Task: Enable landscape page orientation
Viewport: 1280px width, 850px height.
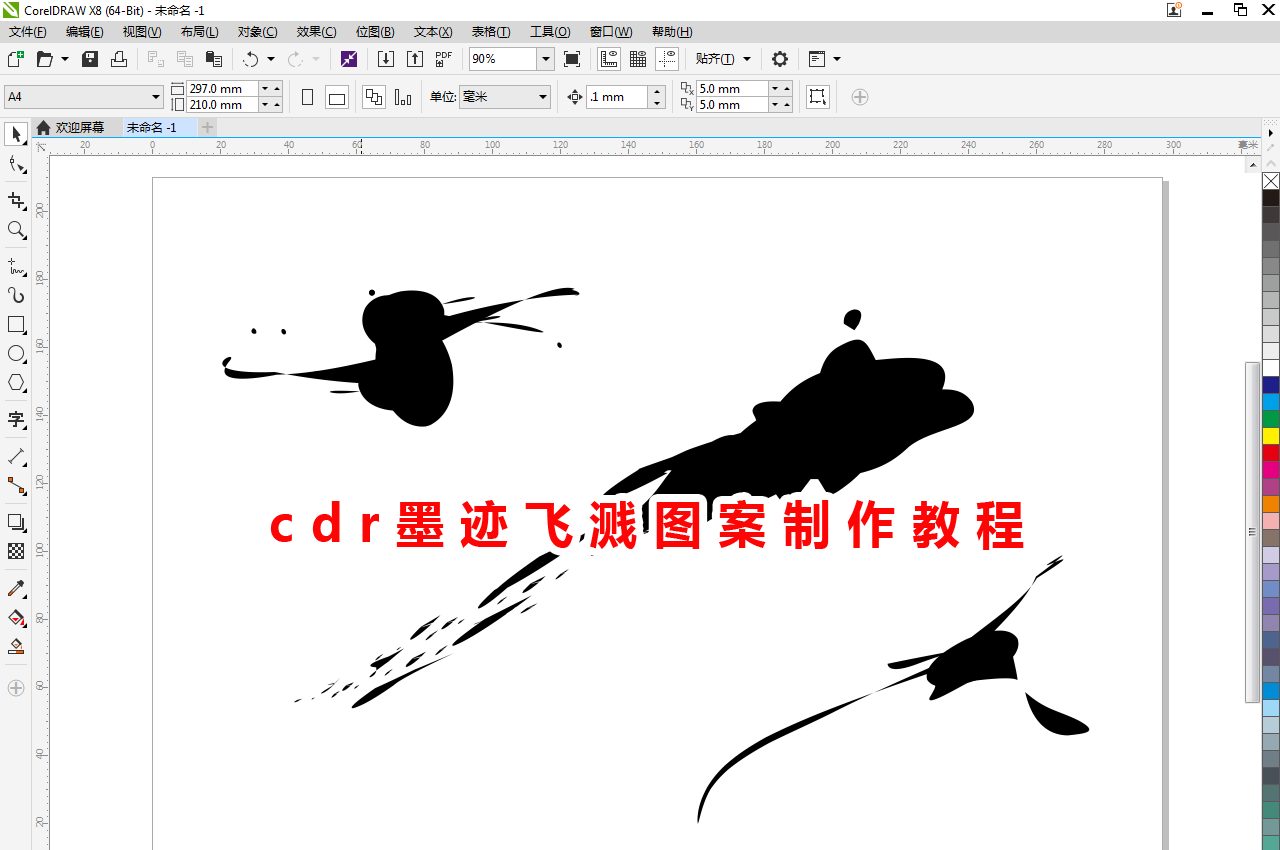Action: pyautogui.click(x=335, y=96)
